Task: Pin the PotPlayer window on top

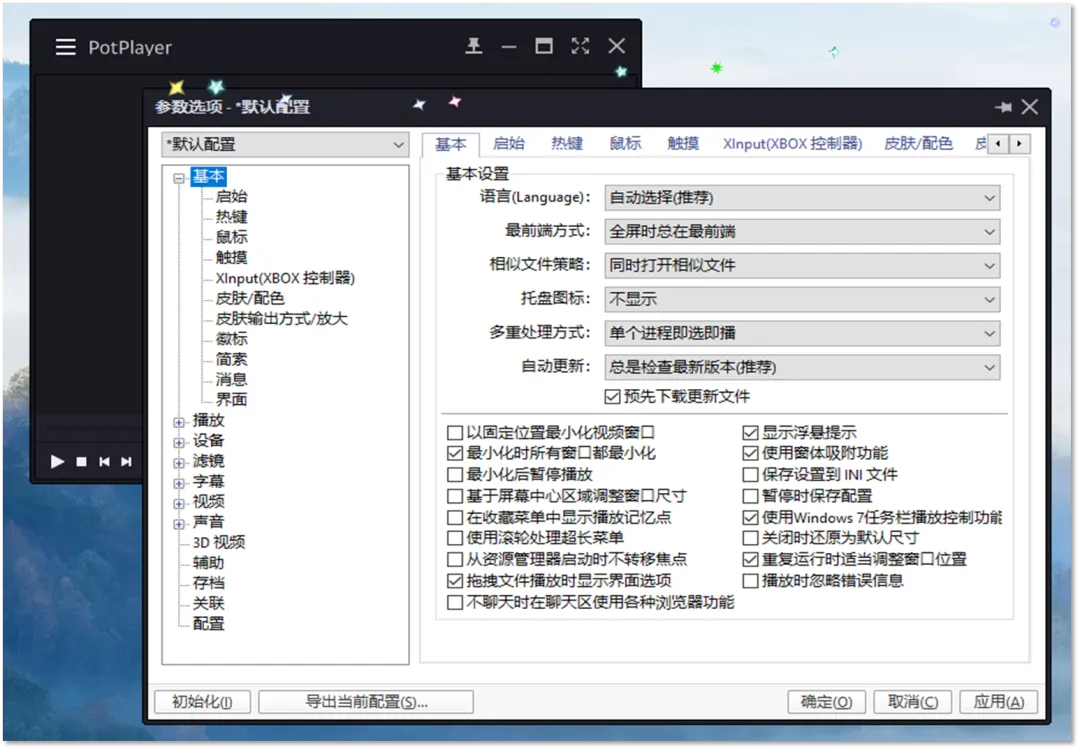Action: coord(473,46)
